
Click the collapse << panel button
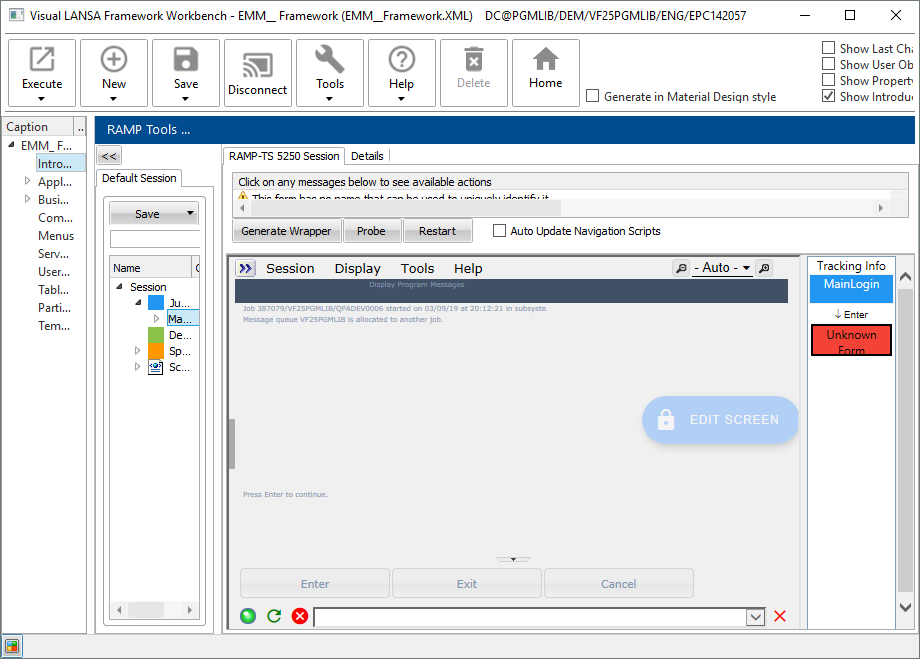tap(109, 156)
